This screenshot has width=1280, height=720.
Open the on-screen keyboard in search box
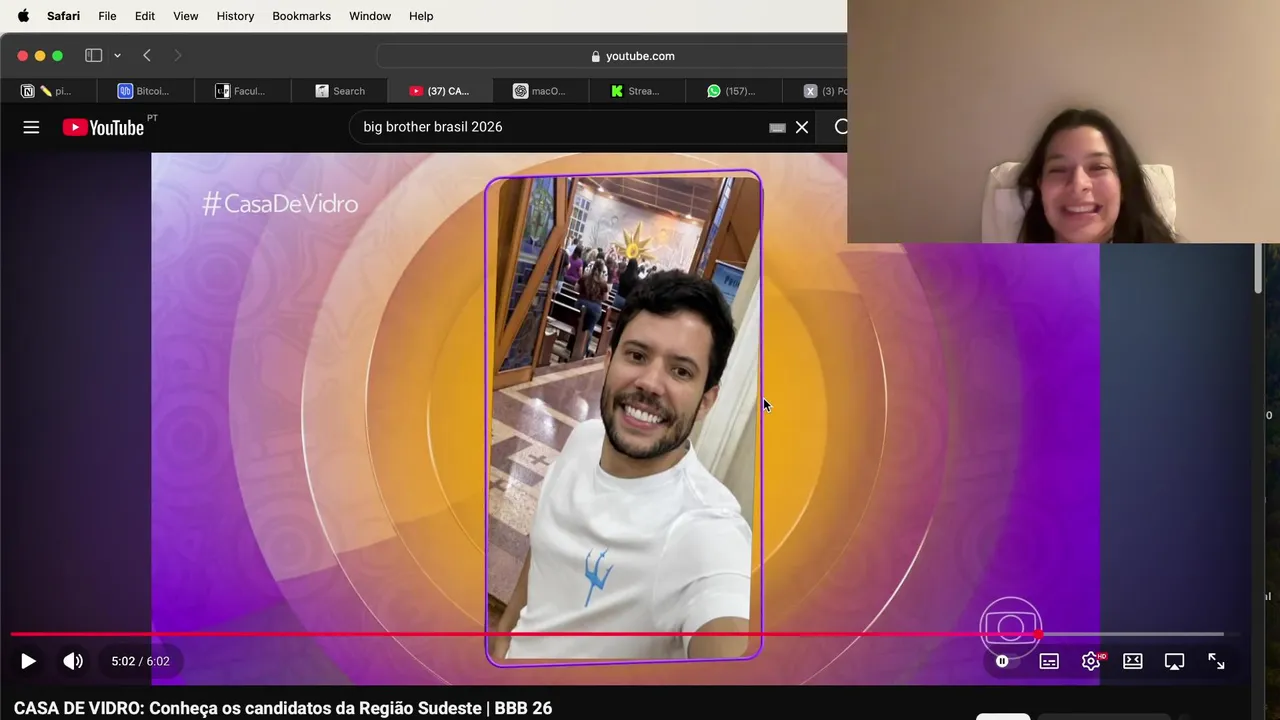(x=777, y=127)
